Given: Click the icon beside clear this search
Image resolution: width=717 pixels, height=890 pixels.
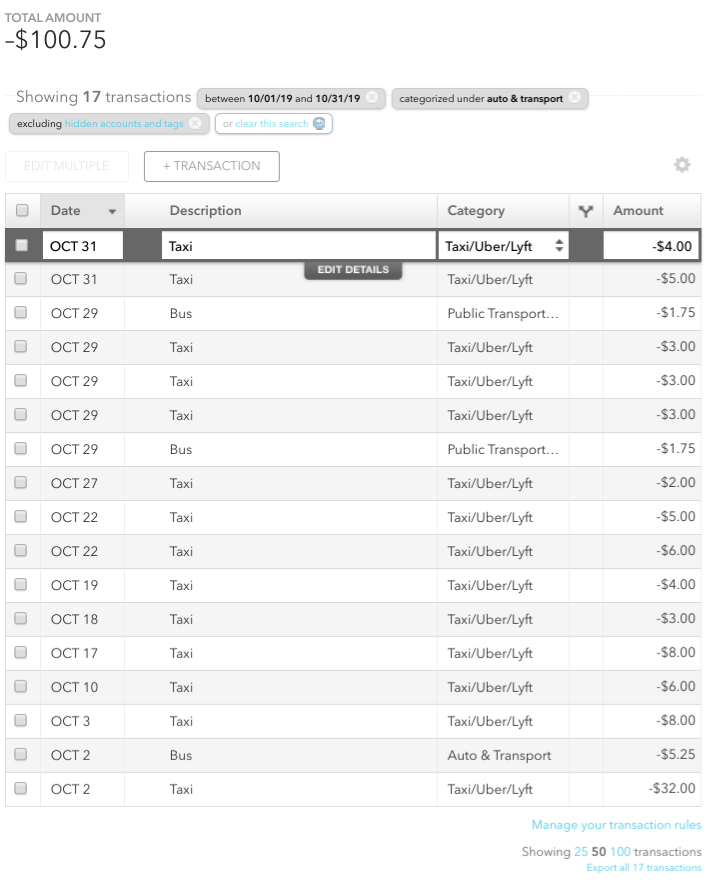Looking at the screenshot, I should [319, 124].
